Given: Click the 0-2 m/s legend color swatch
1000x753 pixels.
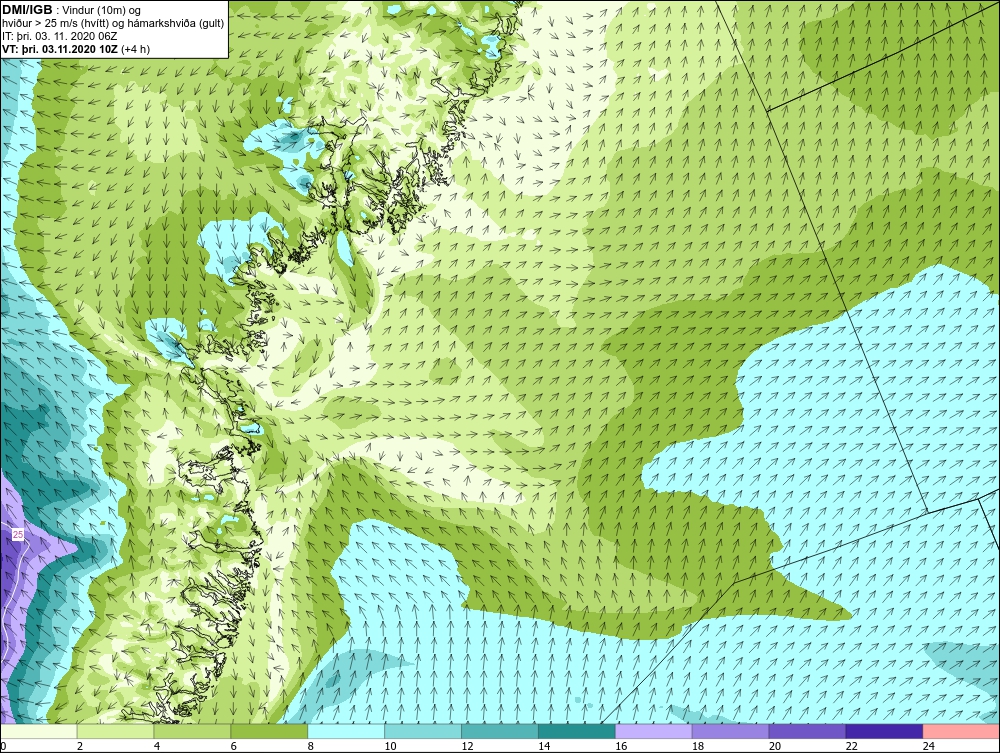Looking at the screenshot, I should click(x=38, y=731).
